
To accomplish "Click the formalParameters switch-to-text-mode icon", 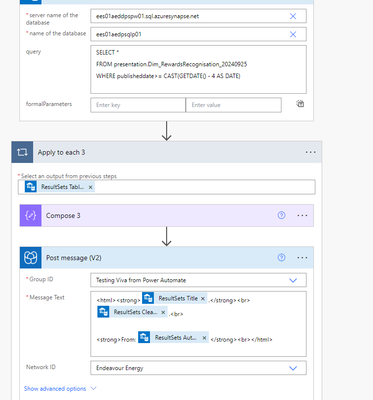I will point(300,104).
